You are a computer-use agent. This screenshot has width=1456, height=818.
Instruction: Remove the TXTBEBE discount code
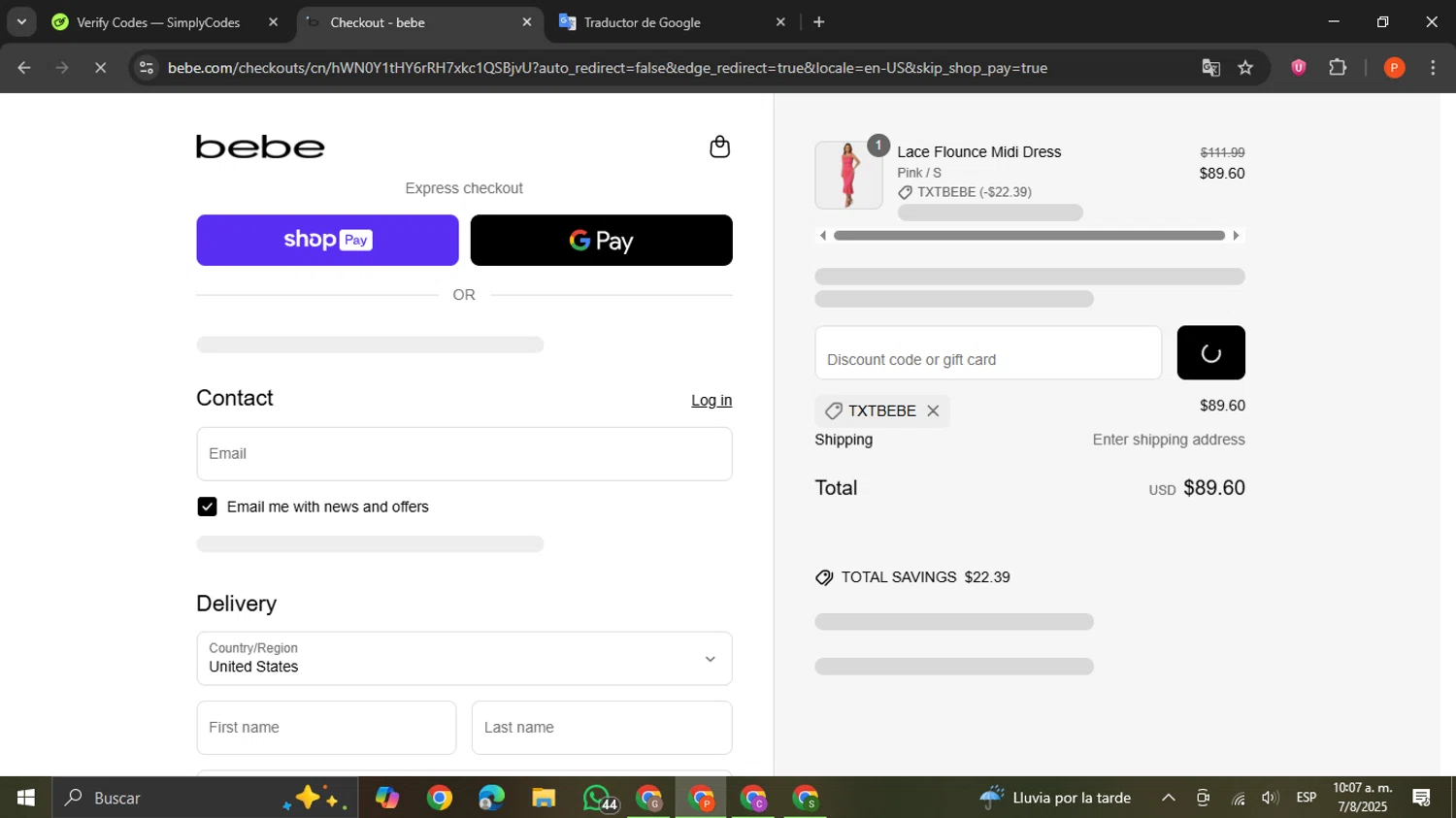coord(933,410)
